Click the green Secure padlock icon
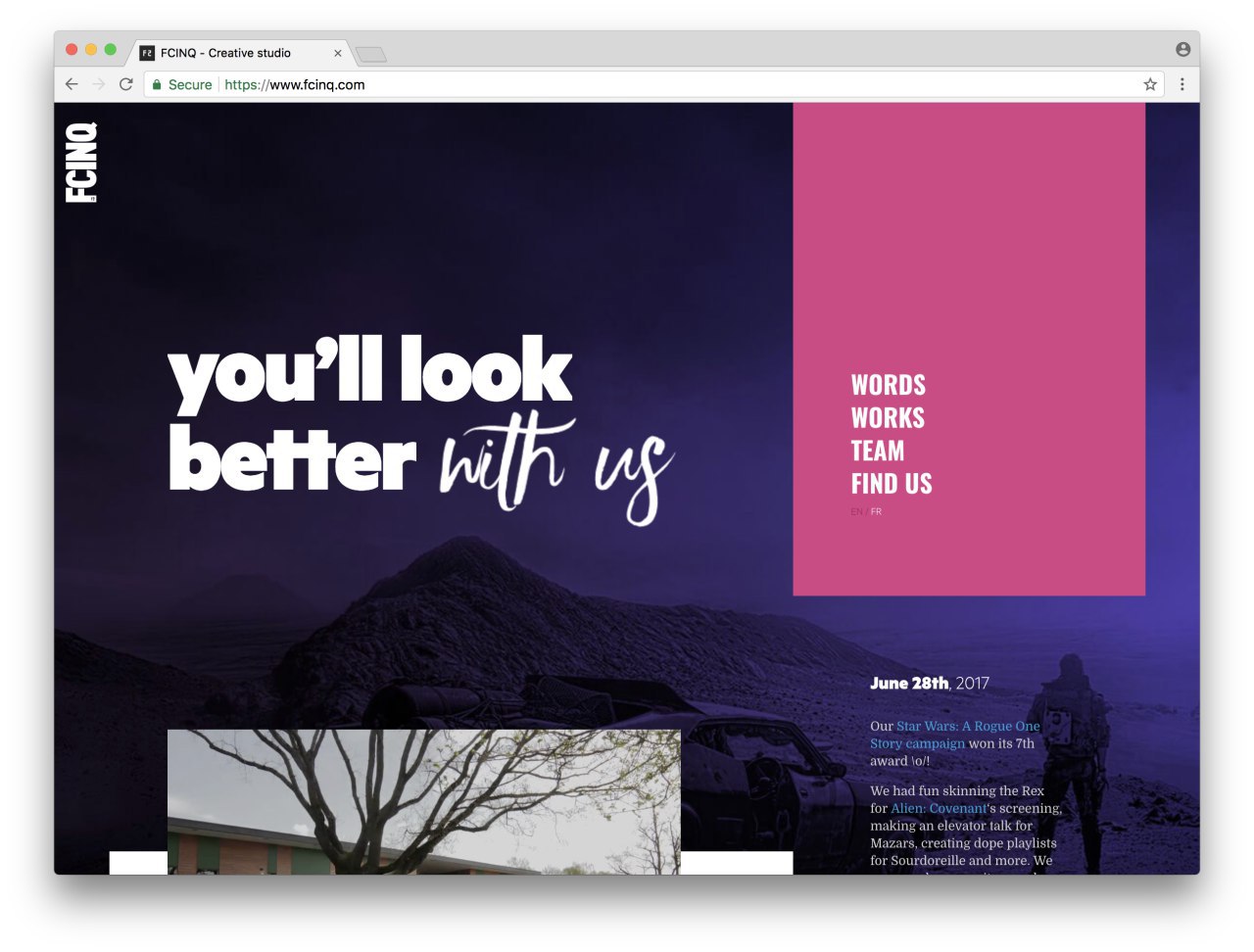 157,85
